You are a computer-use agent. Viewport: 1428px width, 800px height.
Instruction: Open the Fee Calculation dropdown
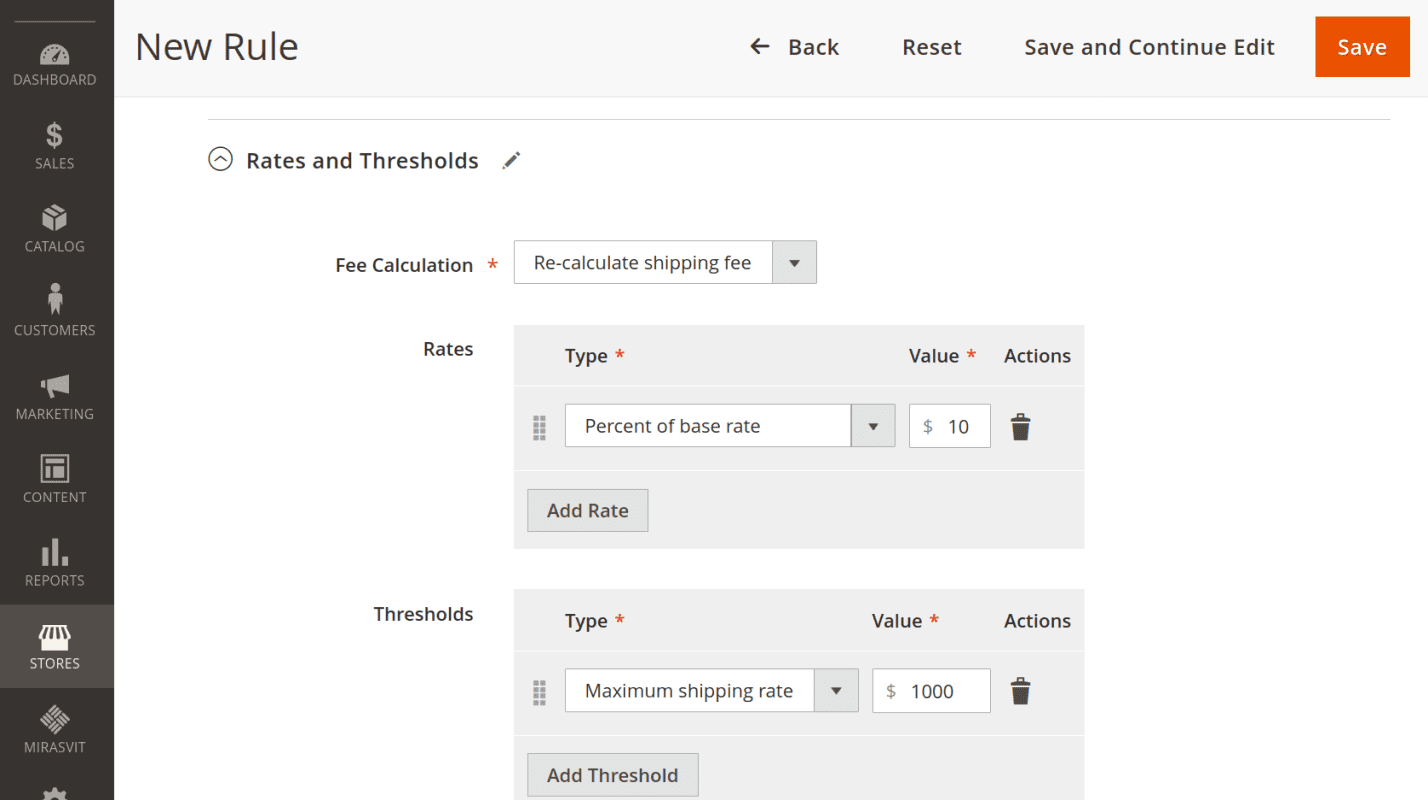(x=665, y=262)
